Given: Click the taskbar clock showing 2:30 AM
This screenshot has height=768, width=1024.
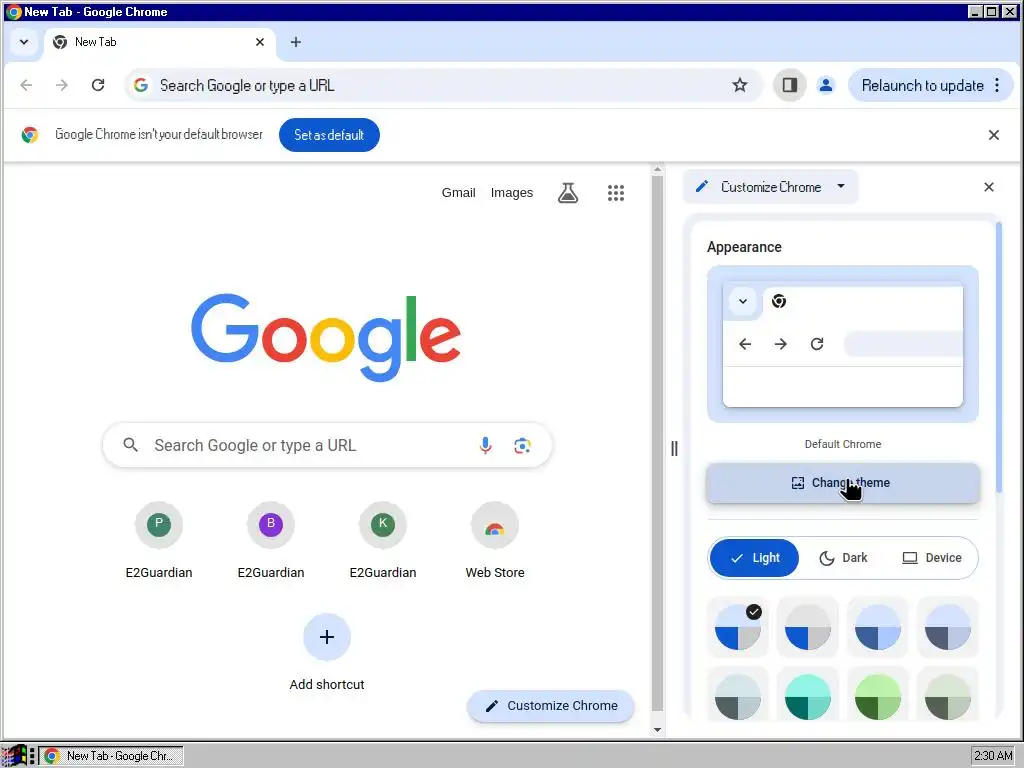Looking at the screenshot, I should coord(993,756).
